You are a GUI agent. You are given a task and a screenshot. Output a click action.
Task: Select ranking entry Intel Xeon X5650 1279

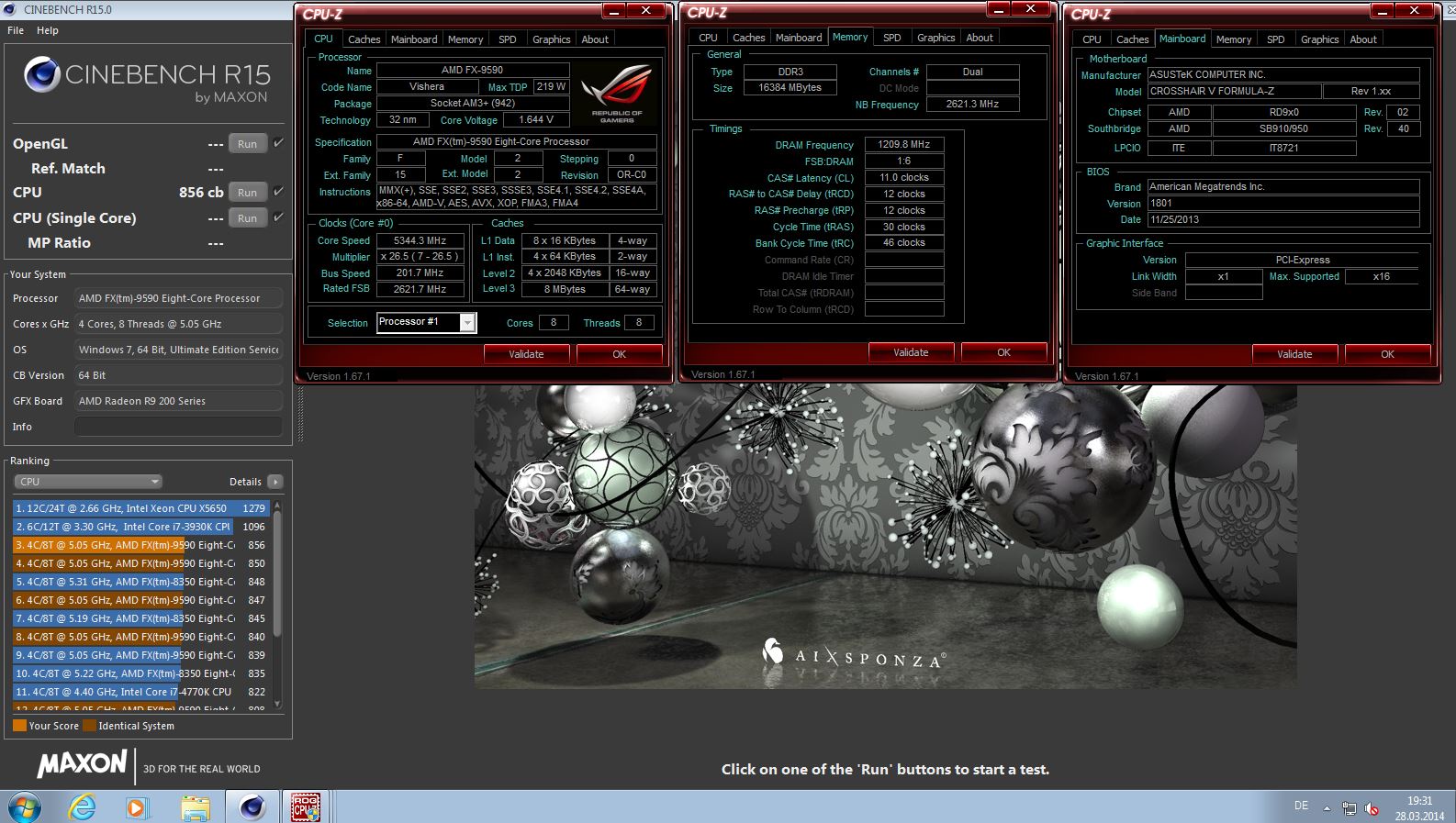140,508
